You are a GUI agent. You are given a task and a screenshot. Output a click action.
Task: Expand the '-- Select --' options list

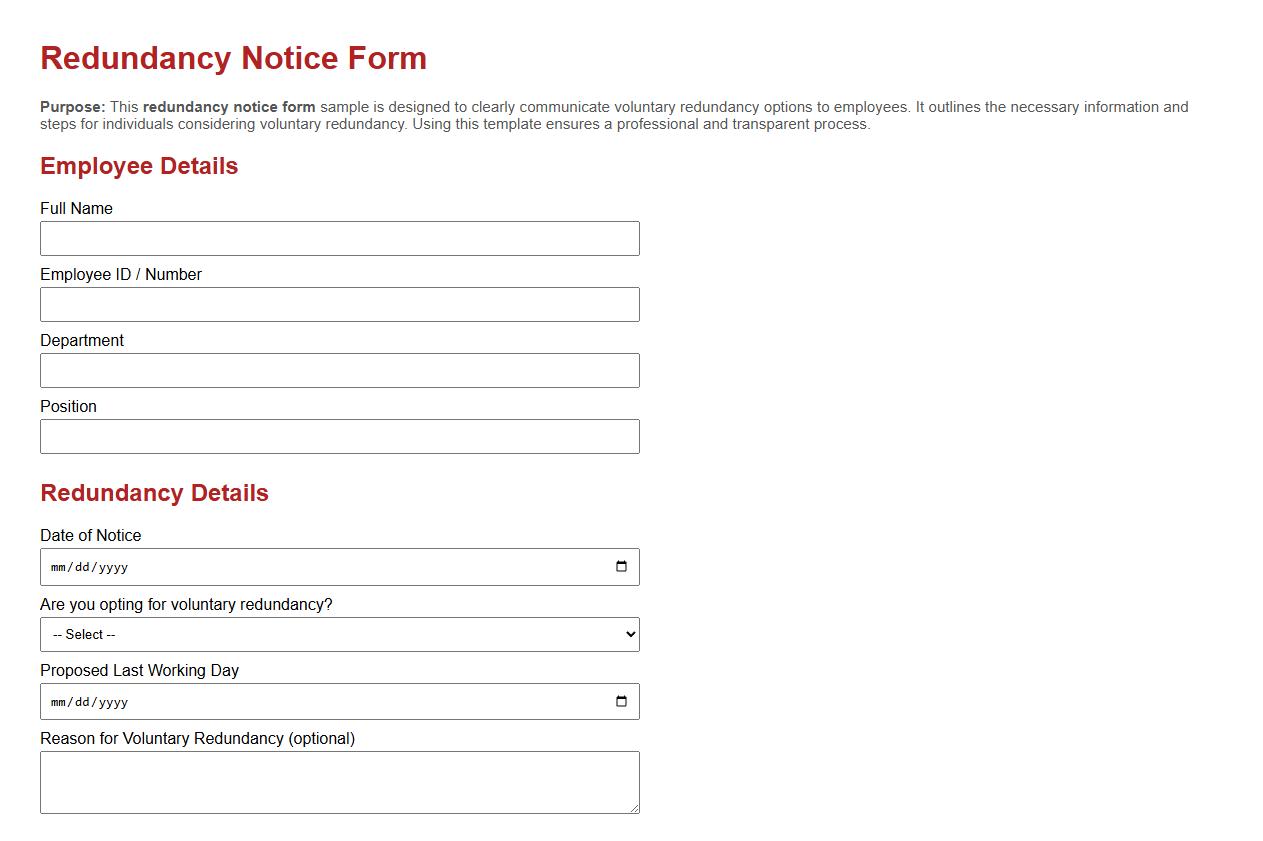click(339, 634)
